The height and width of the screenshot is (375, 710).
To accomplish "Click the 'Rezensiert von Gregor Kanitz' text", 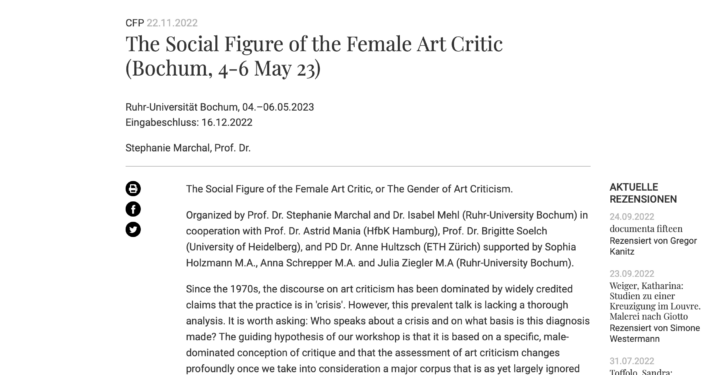I will tap(653, 246).
